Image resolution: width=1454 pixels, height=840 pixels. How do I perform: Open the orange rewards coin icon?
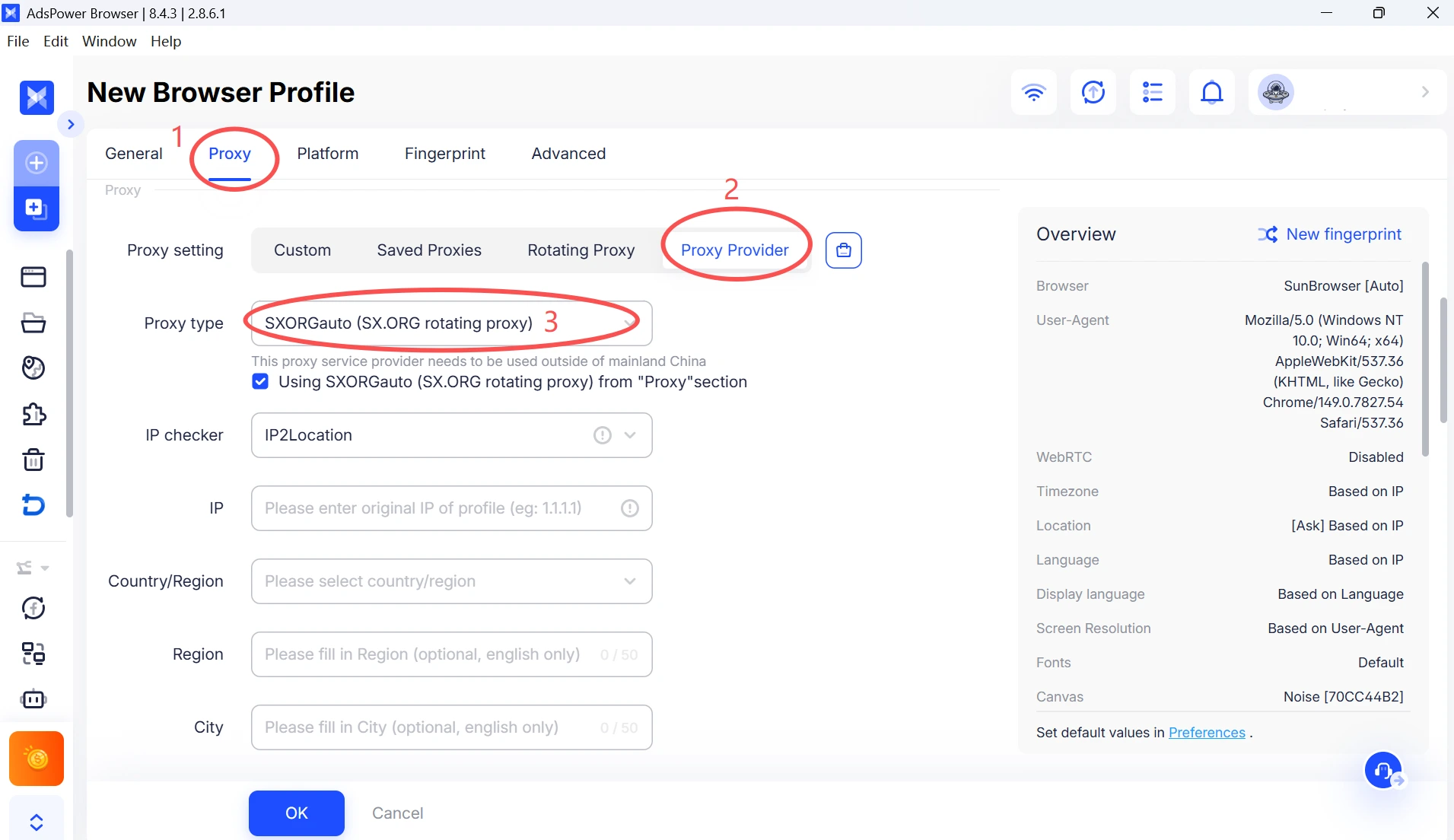point(37,759)
